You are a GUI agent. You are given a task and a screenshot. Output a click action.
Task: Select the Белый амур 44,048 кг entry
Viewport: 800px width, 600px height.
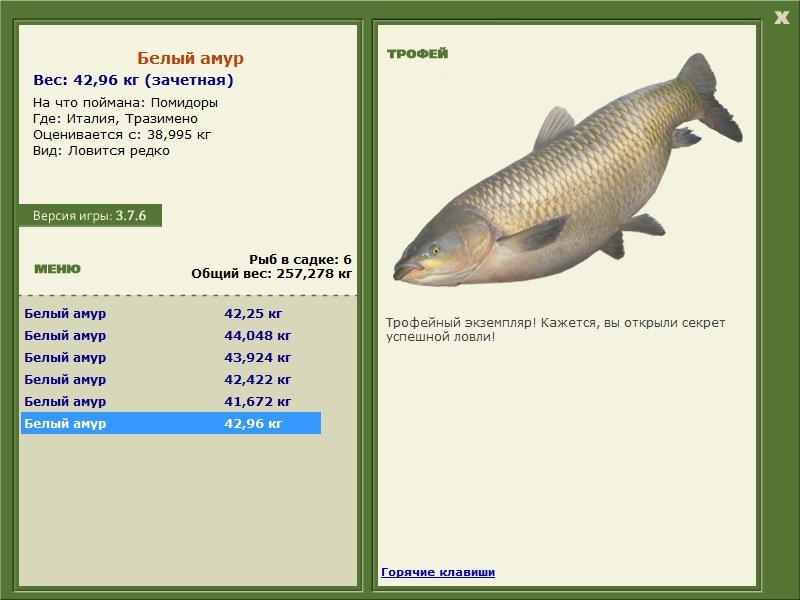[x=171, y=335]
